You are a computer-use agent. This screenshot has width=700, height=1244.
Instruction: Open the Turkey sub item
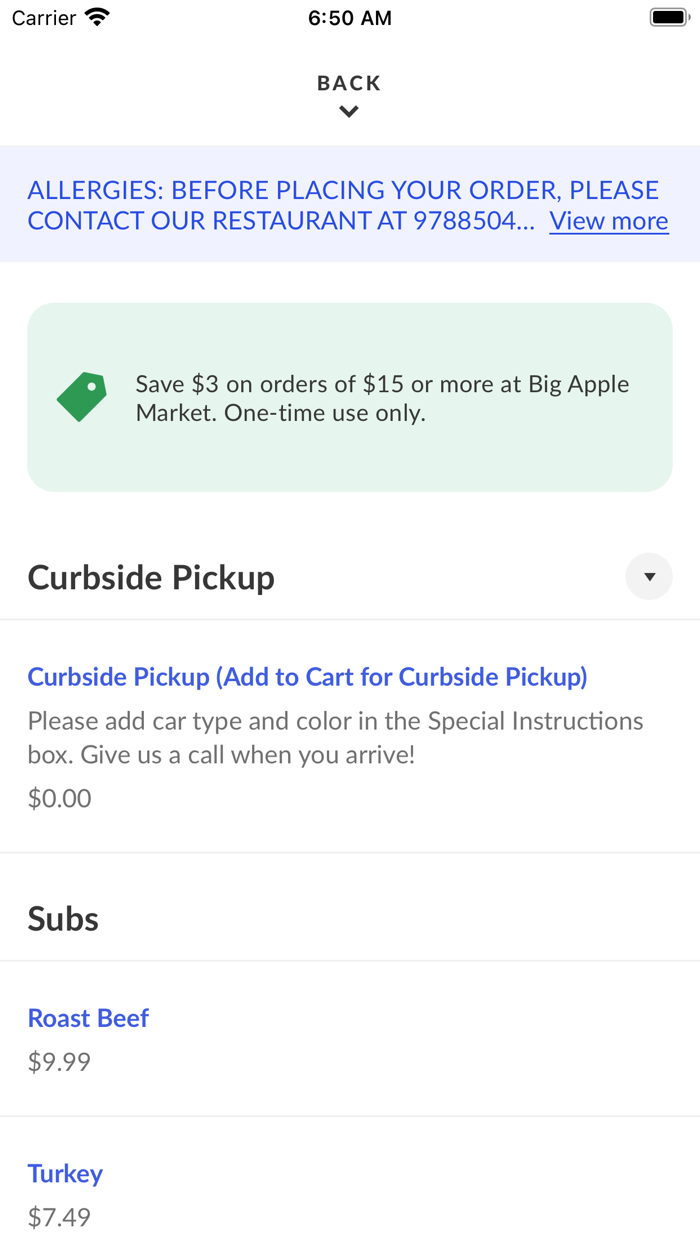tap(65, 1173)
